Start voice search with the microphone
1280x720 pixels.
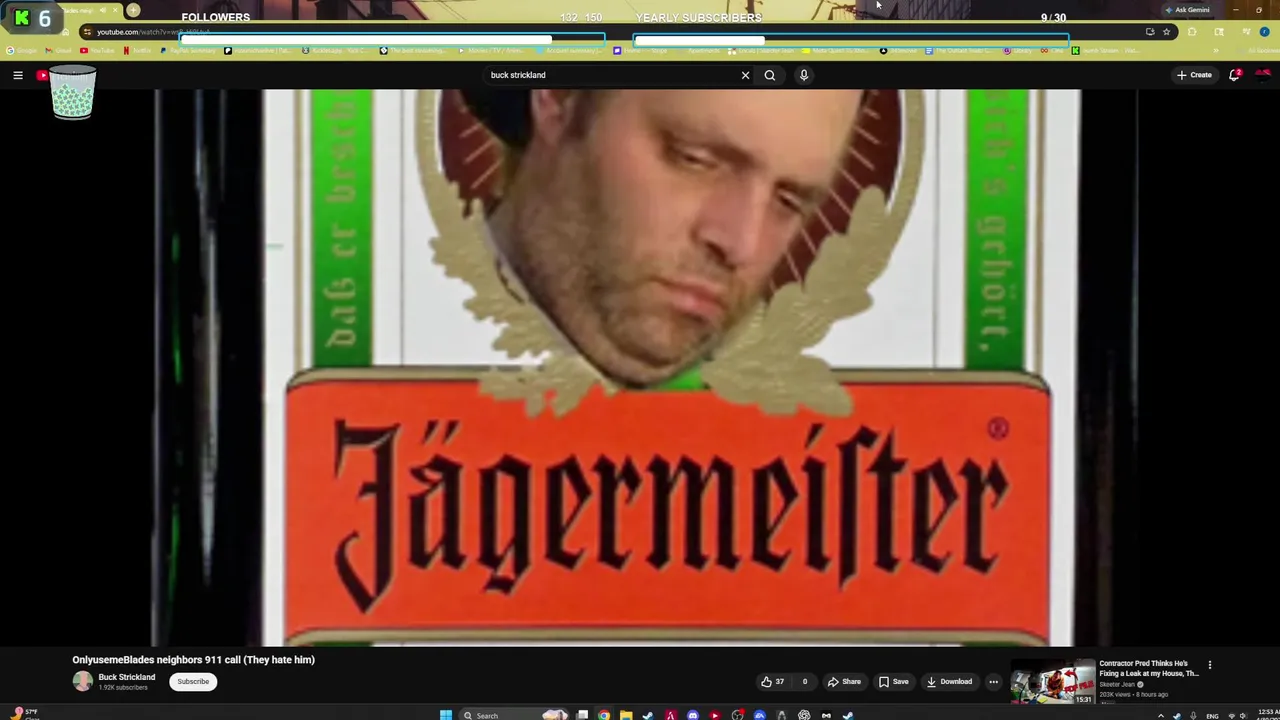pyautogui.click(x=804, y=75)
